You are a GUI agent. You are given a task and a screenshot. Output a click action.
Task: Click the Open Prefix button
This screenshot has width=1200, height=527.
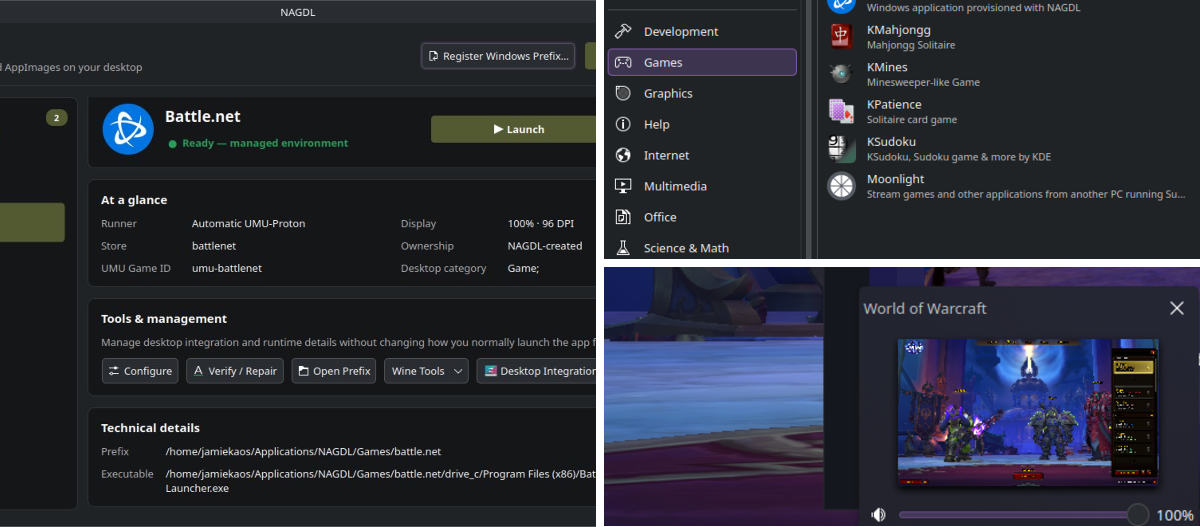(335, 371)
